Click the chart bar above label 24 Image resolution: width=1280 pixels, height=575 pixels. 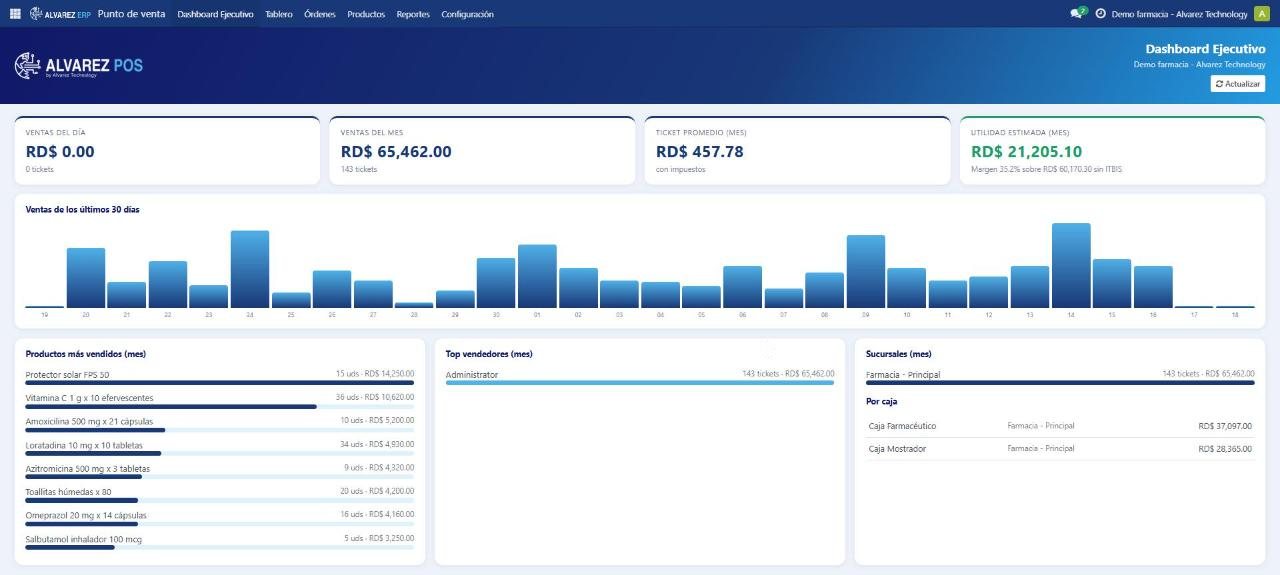pyautogui.click(x=250, y=269)
